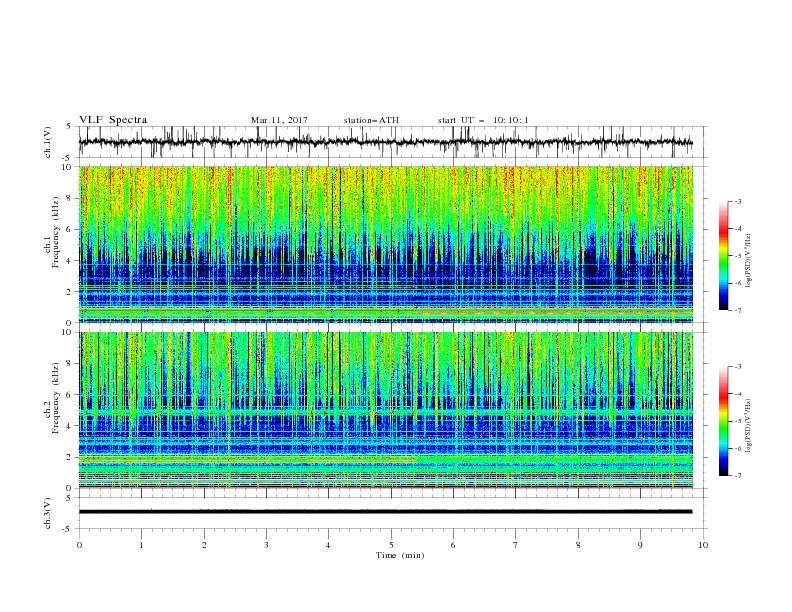Click time axis tick label "1"
Image resolution: width=792 pixels, height=612 pixels.
141,545
